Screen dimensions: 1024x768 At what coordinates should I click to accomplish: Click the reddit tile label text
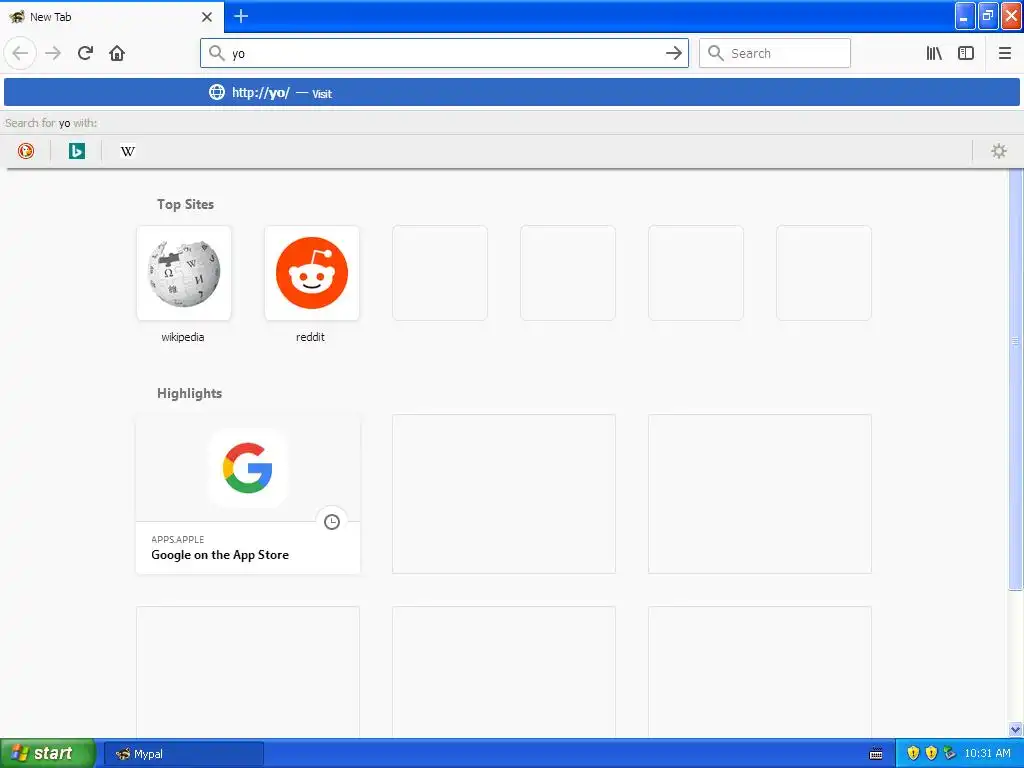[x=310, y=337]
